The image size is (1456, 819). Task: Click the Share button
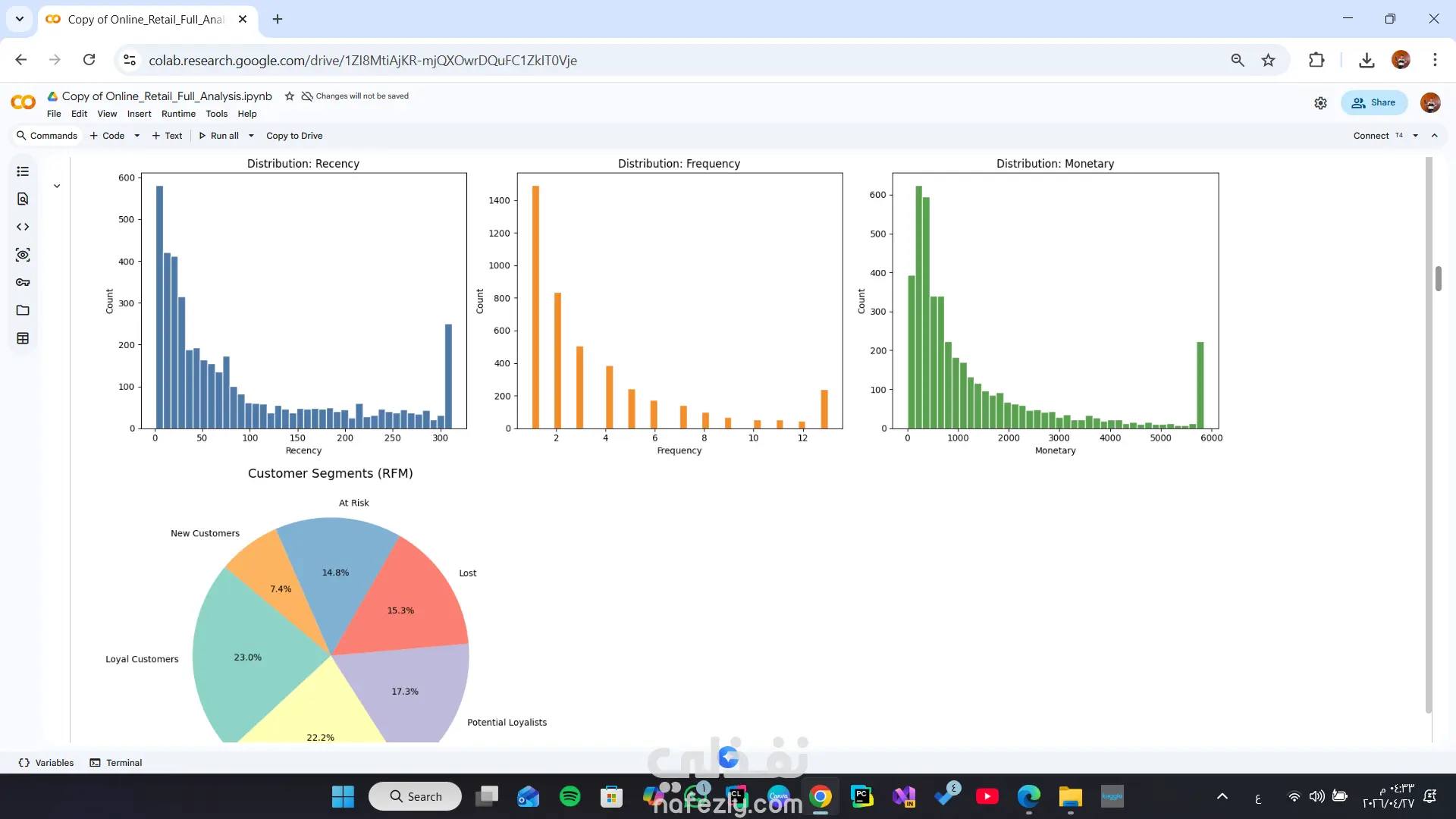tap(1373, 102)
